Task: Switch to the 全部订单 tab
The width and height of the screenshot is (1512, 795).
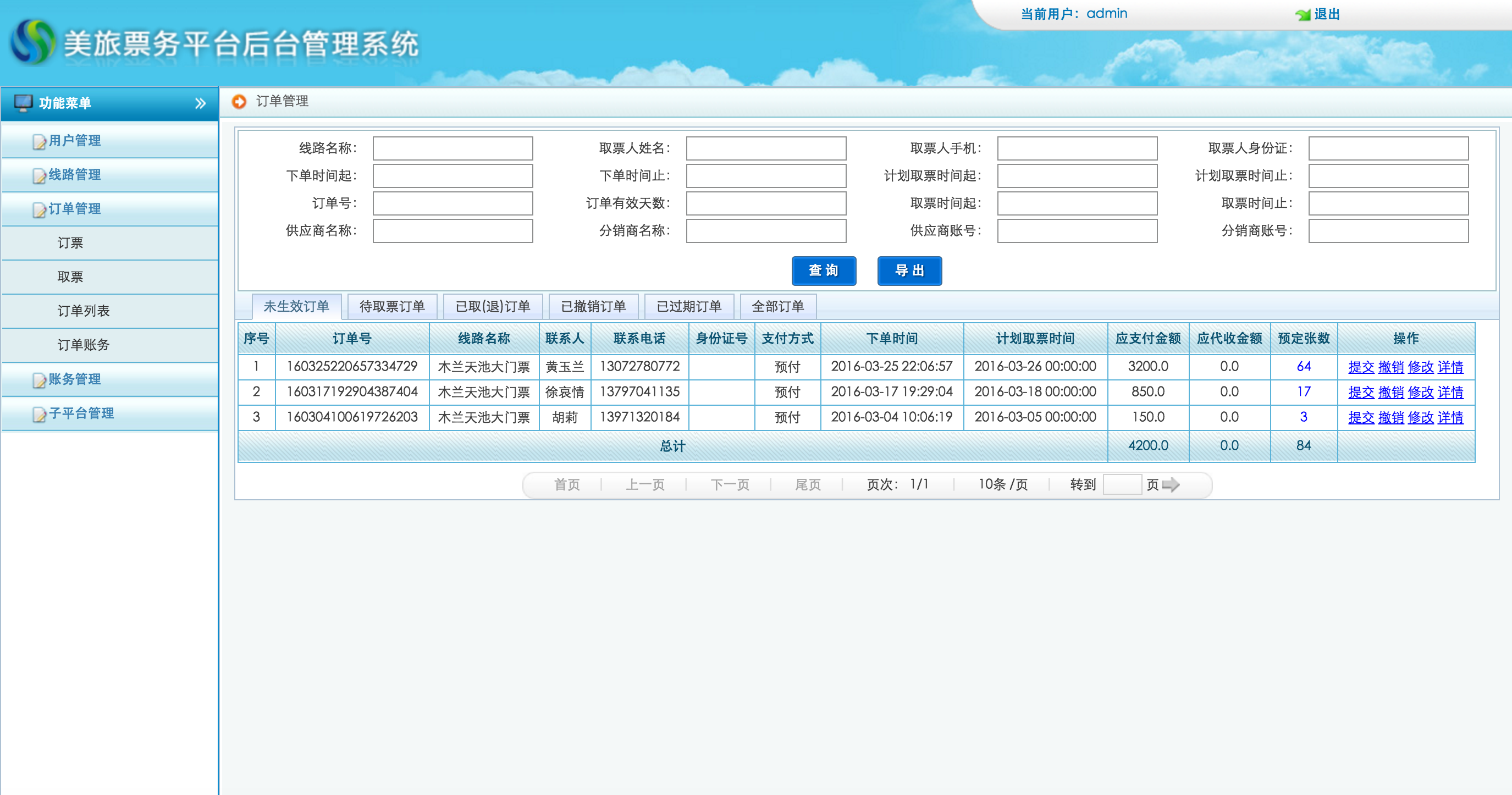Action: [777, 306]
